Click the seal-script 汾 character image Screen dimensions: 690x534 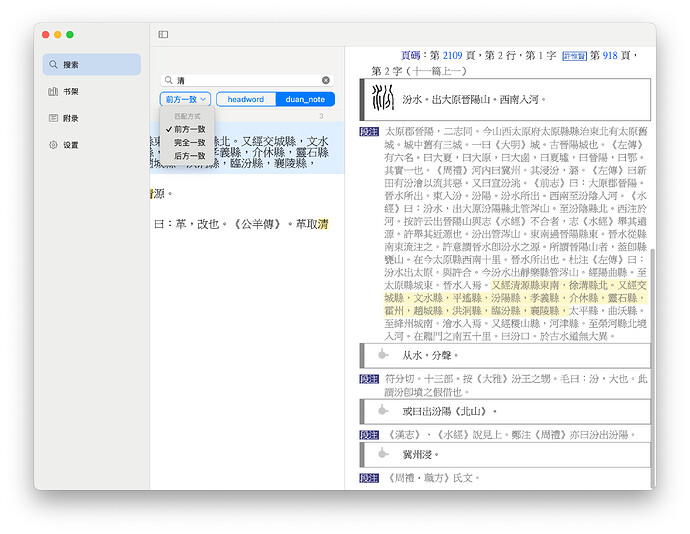coord(382,98)
